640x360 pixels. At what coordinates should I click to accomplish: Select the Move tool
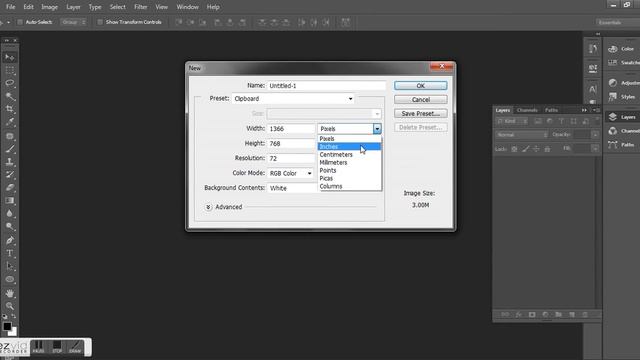coord(9,58)
